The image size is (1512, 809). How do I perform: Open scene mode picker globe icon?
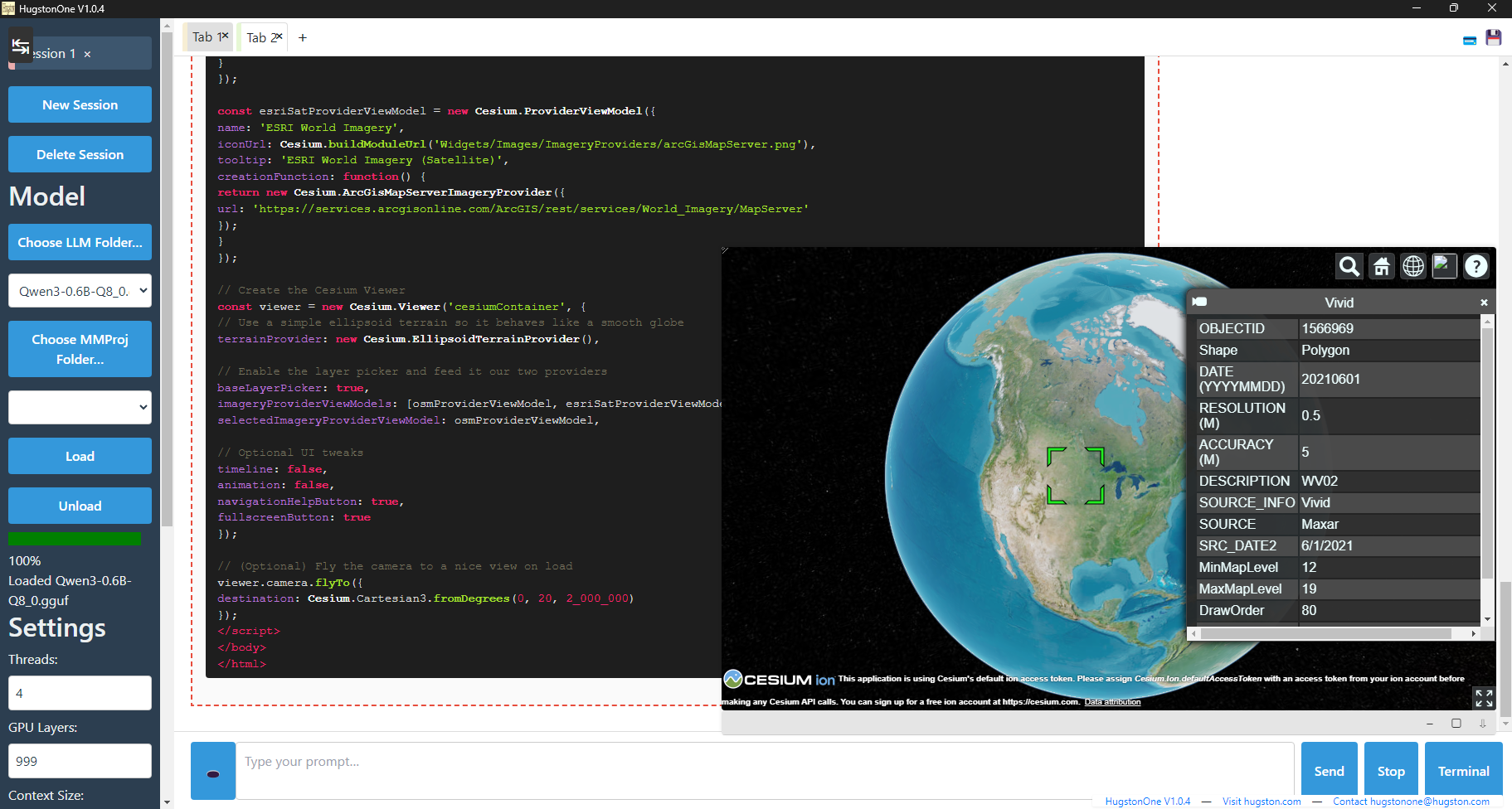(x=1413, y=266)
